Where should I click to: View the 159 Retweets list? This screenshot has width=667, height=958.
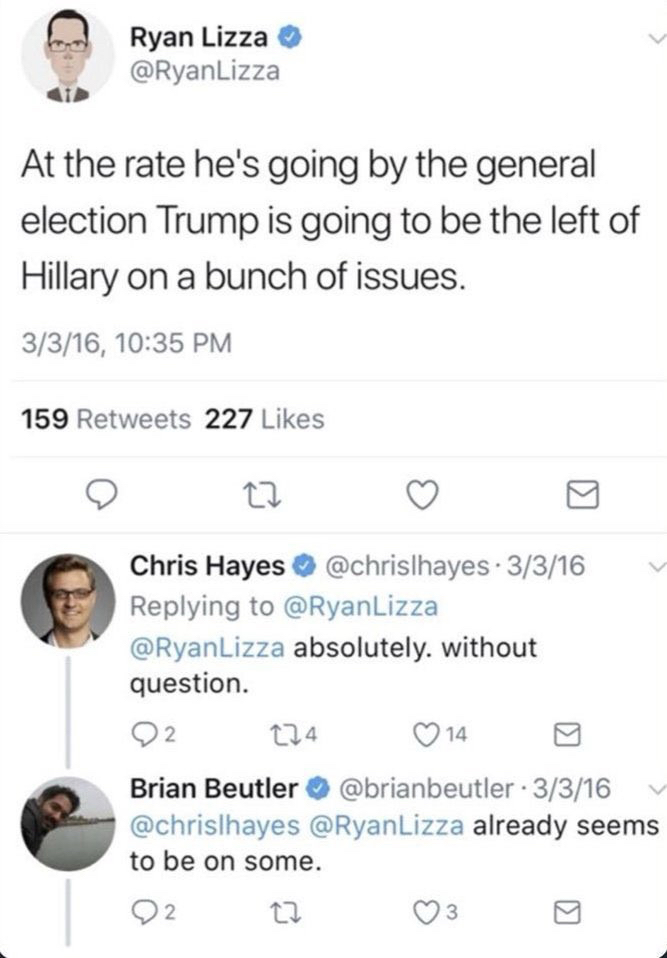(106, 419)
